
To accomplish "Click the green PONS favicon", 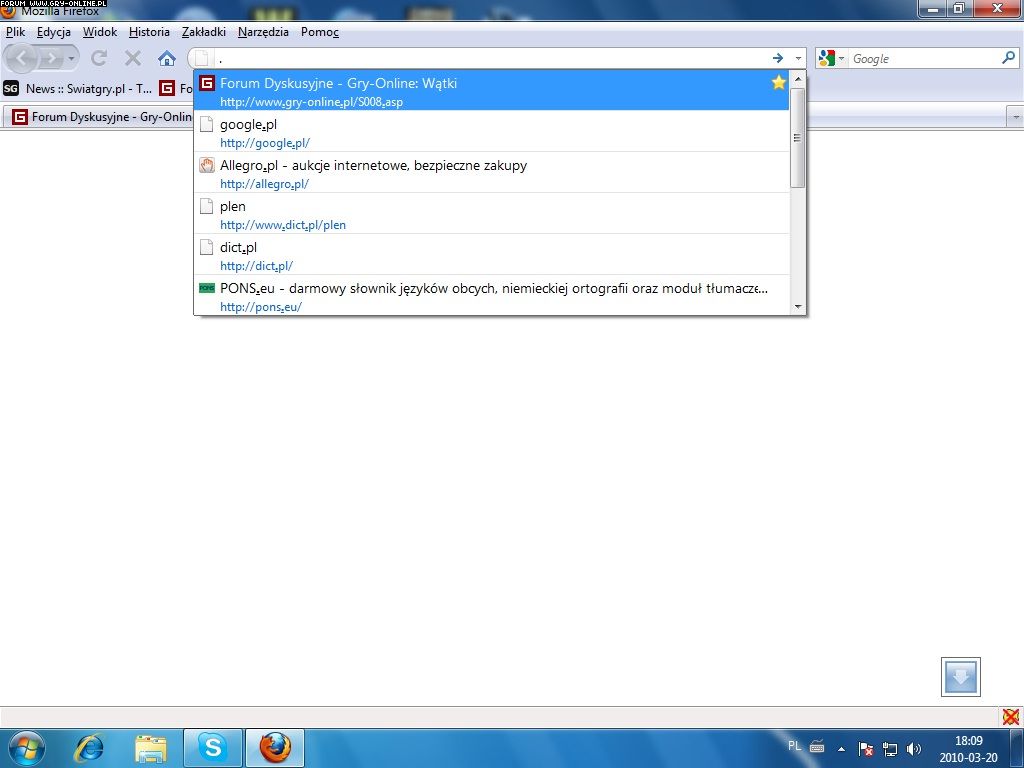I will point(207,288).
